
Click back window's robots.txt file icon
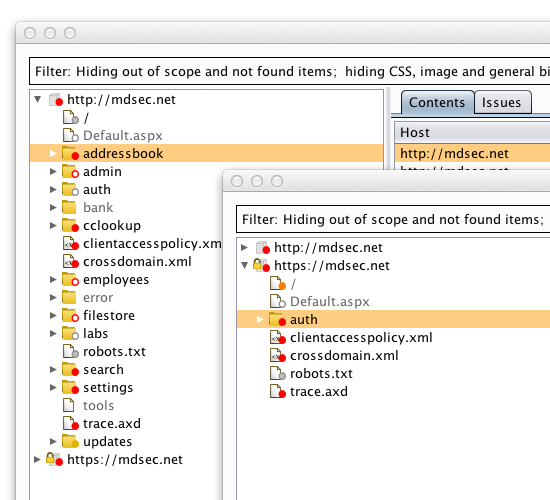[x=70, y=351]
